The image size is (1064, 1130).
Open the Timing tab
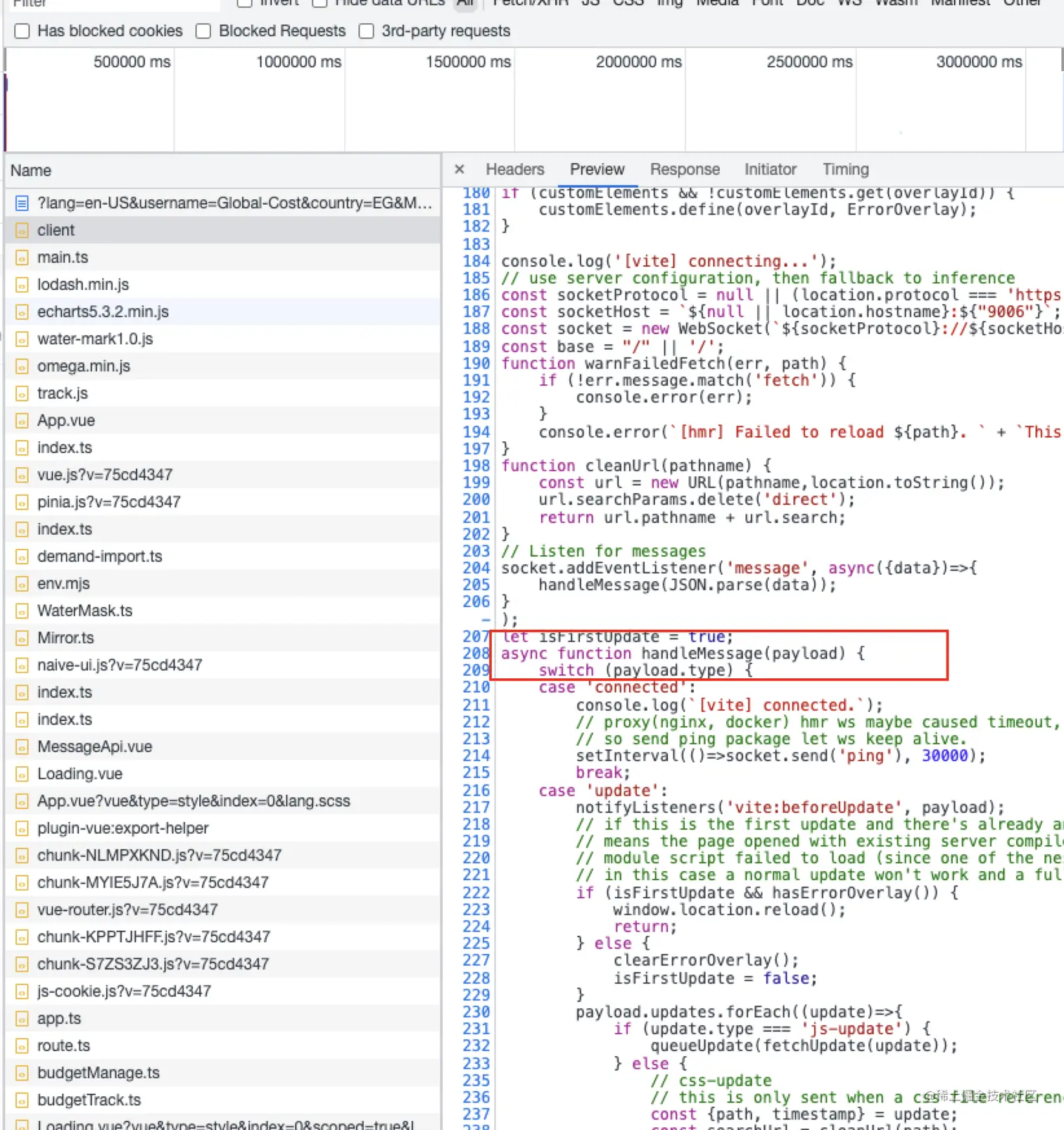(846, 170)
